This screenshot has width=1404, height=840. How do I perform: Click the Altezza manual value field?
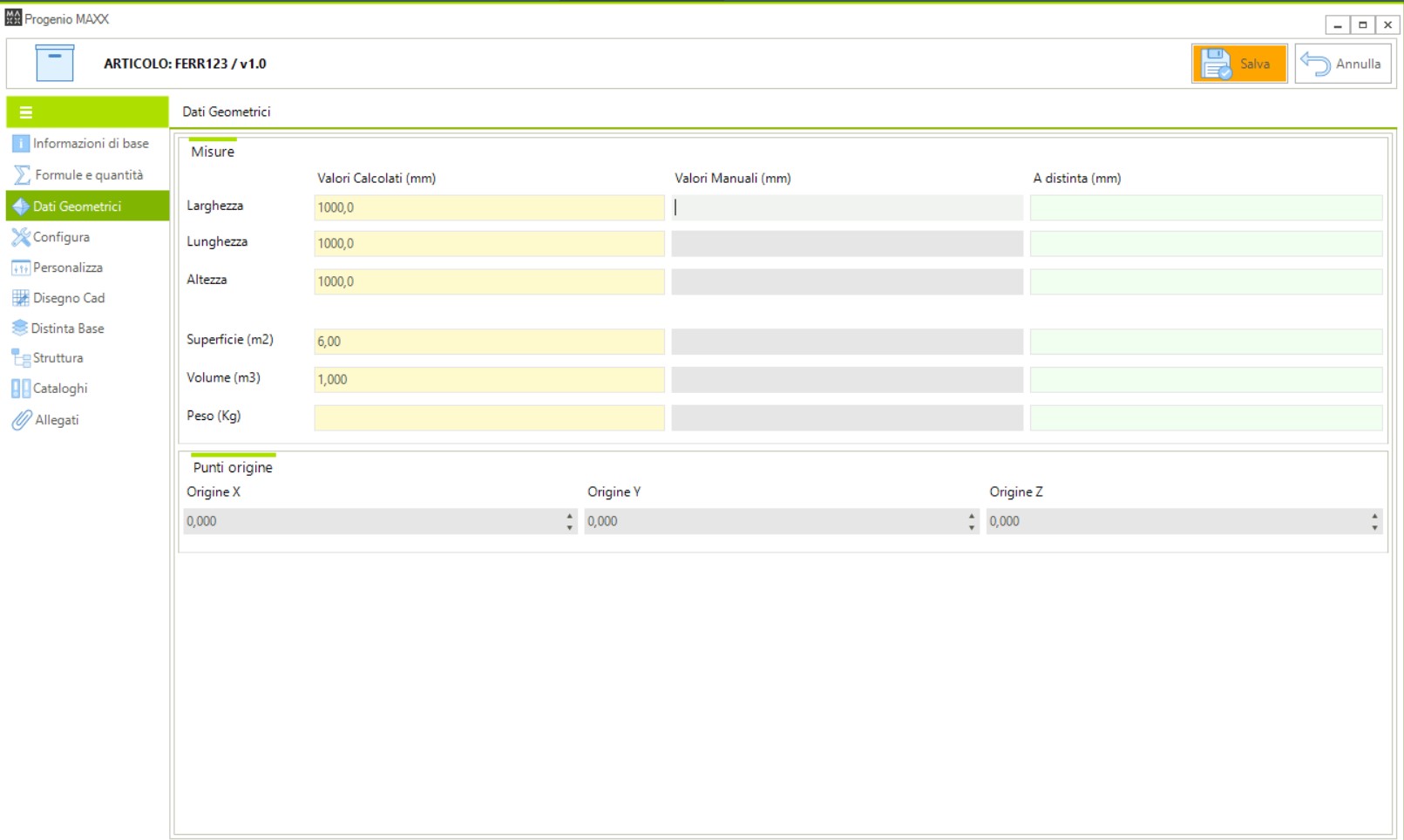[847, 281]
